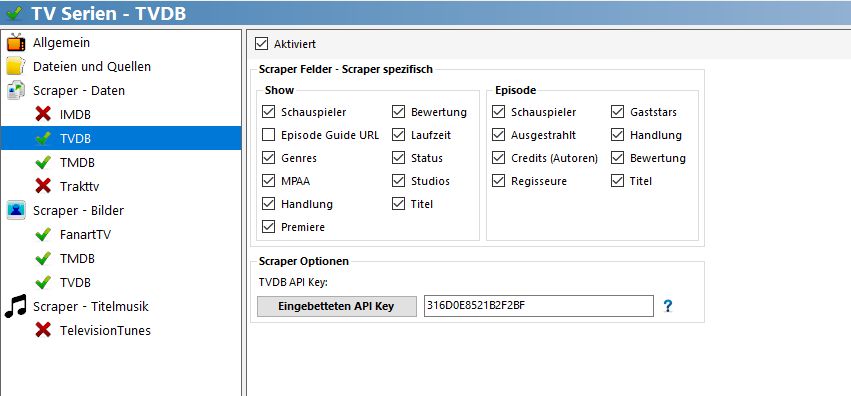
Task: Disable the MPAA show checkbox
Action: click(268, 181)
